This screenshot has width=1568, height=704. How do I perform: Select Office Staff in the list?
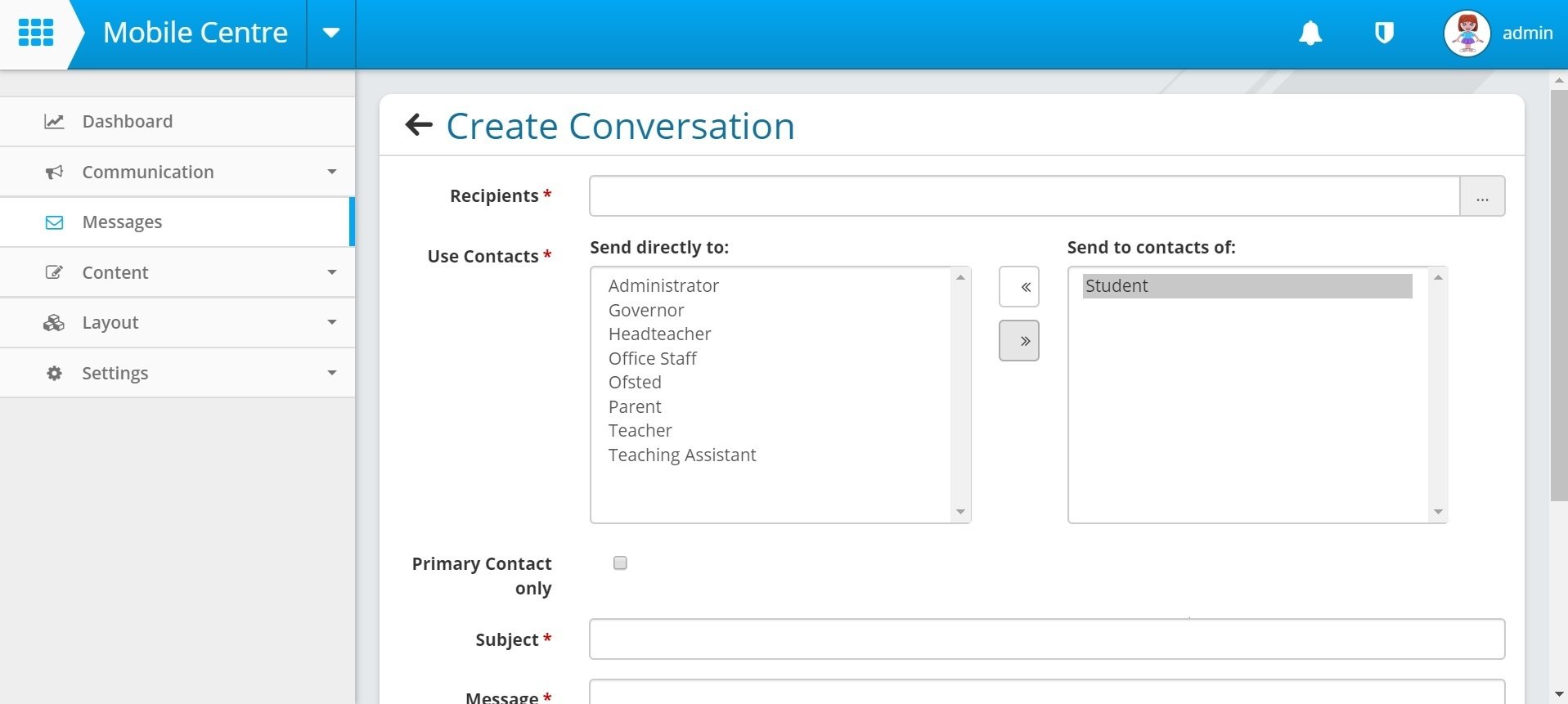click(652, 359)
